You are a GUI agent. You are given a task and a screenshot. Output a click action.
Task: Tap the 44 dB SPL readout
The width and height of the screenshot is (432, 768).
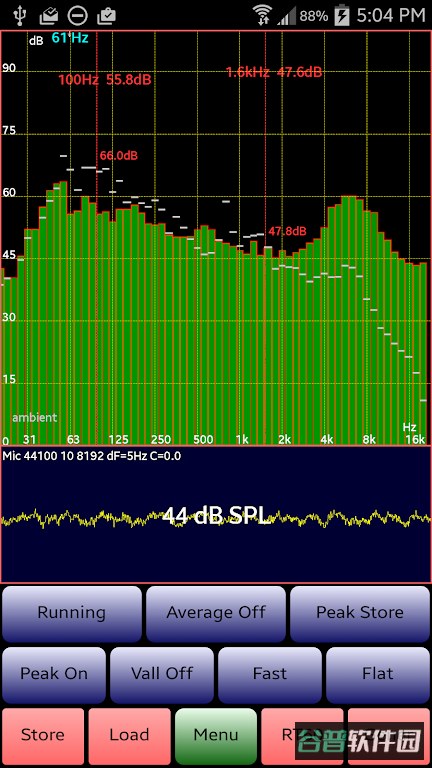[x=216, y=515]
